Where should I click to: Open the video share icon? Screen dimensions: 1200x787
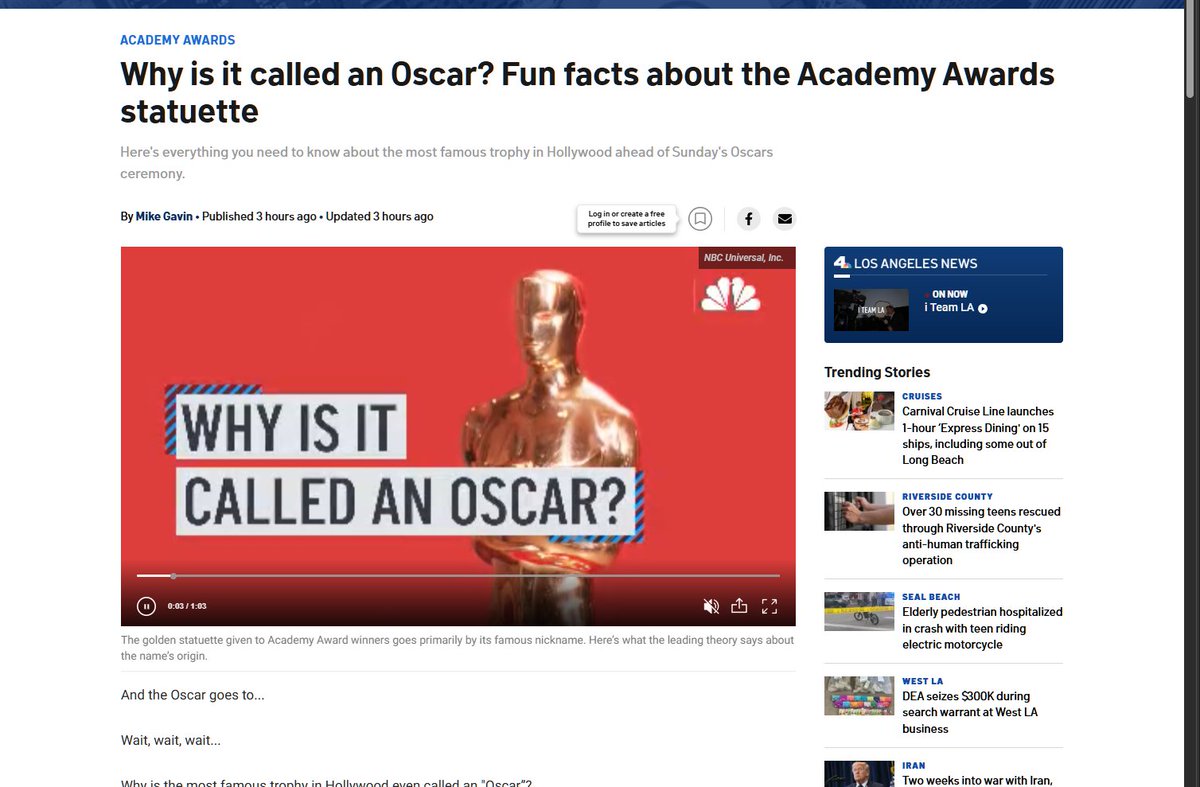740,606
